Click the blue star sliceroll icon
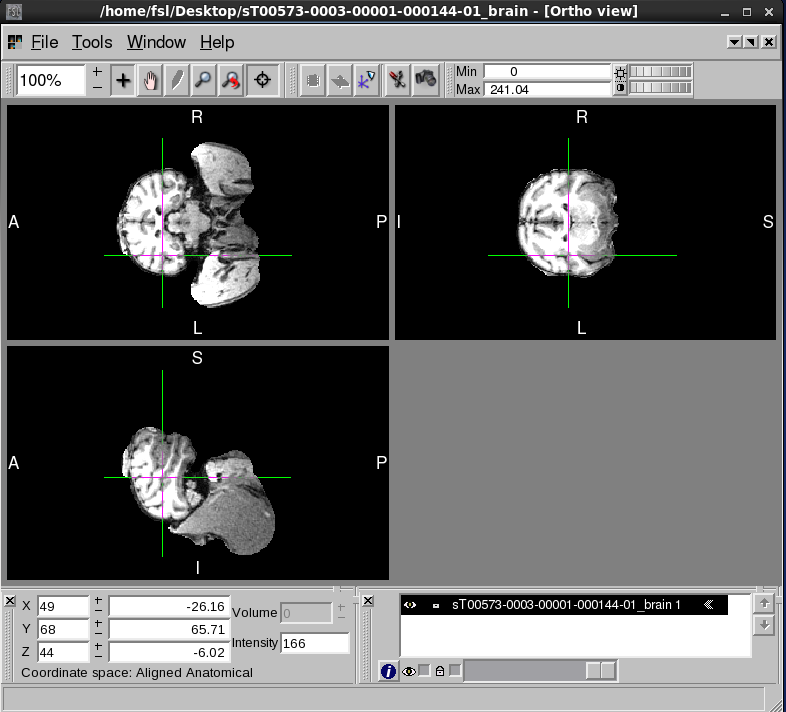Image resolution: width=786 pixels, height=712 pixels. [x=366, y=80]
